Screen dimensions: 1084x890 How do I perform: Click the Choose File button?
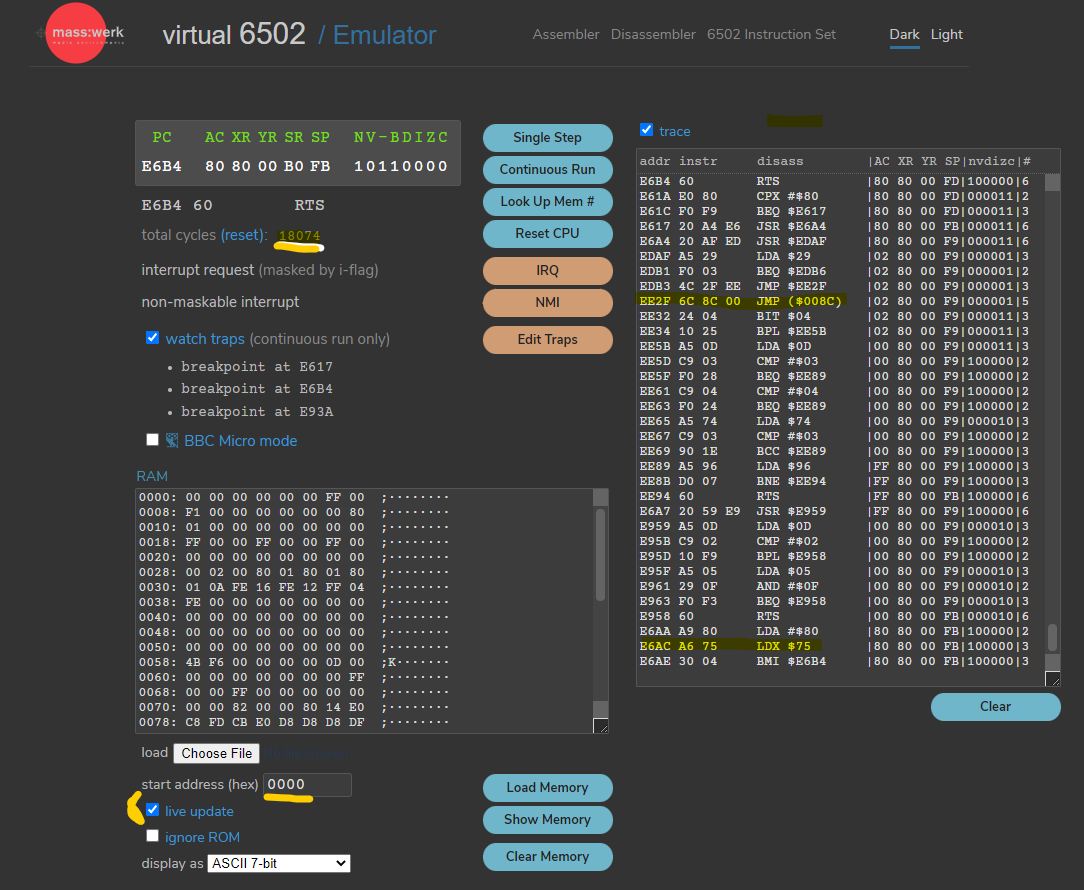click(216, 753)
